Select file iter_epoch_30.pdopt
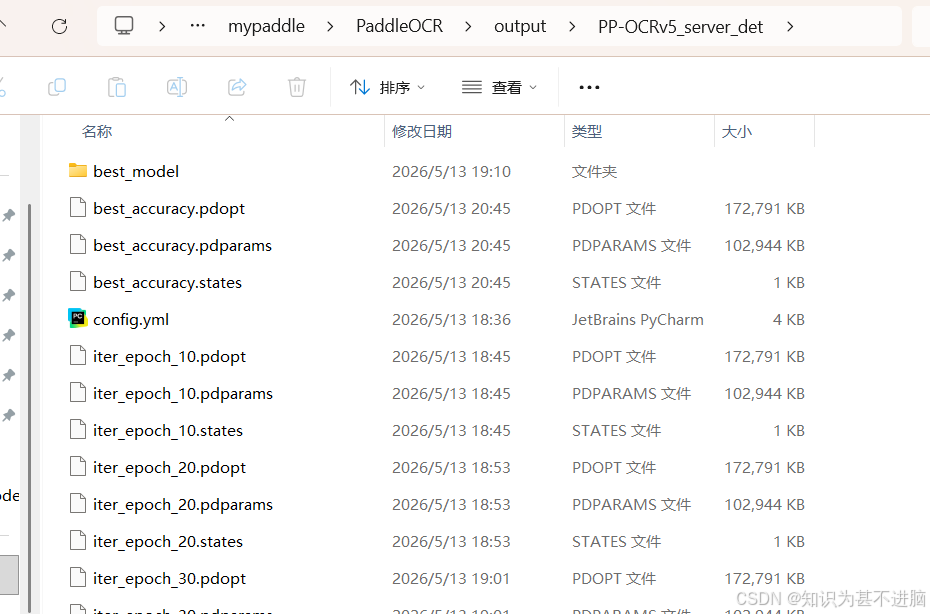The width and height of the screenshot is (930, 614). click(170, 578)
